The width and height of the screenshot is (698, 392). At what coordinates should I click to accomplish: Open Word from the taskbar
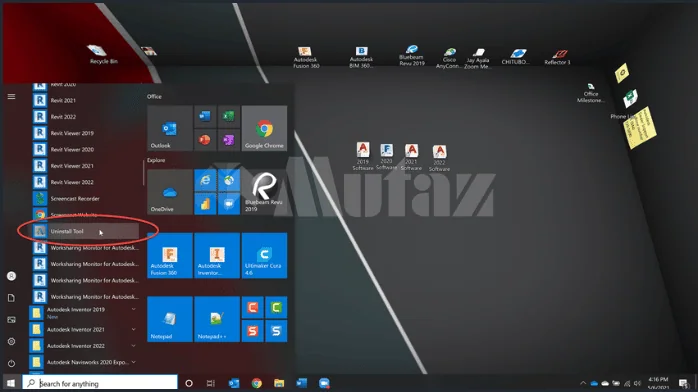(302, 383)
